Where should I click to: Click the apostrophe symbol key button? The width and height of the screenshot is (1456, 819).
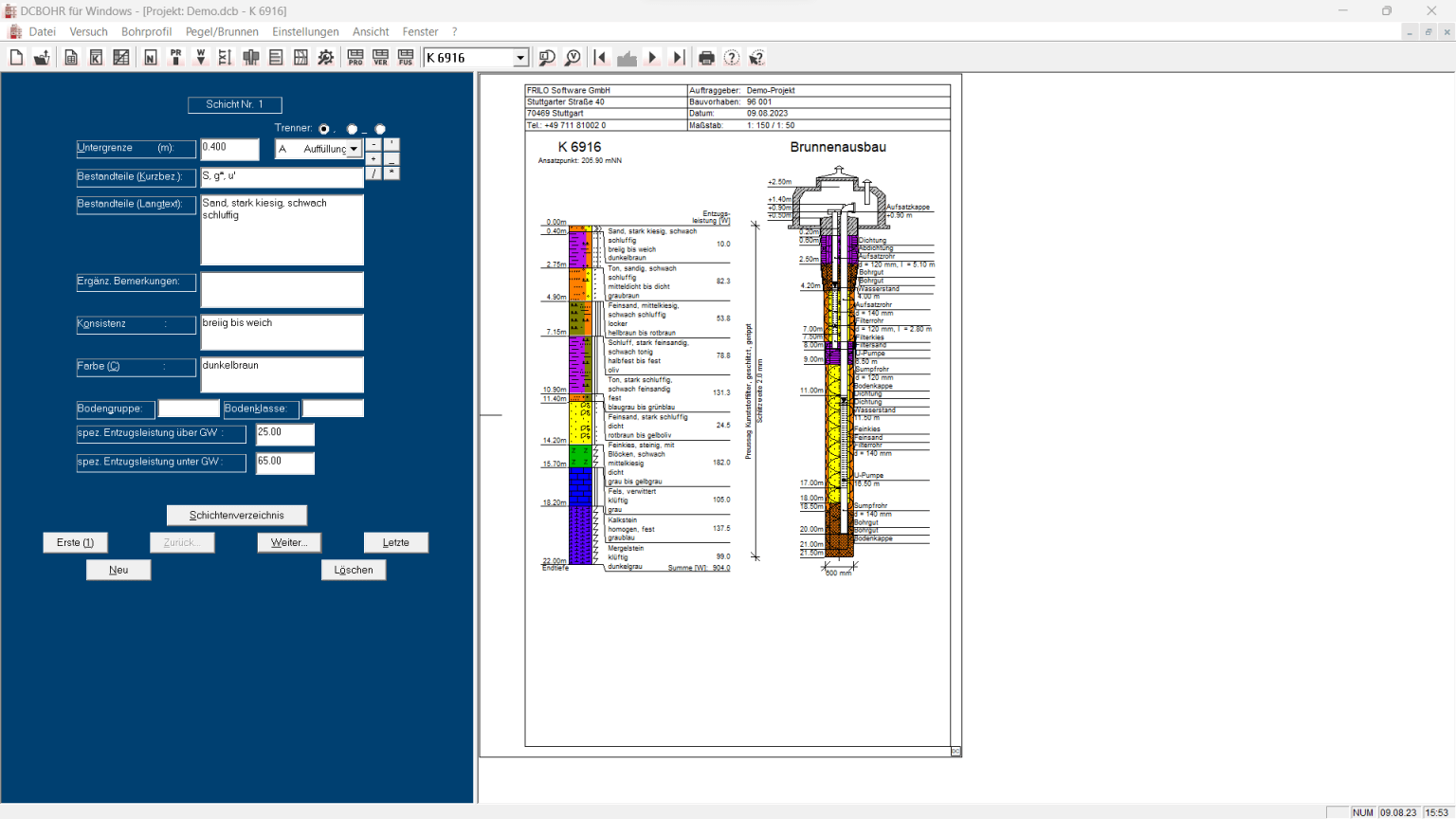coord(391,145)
